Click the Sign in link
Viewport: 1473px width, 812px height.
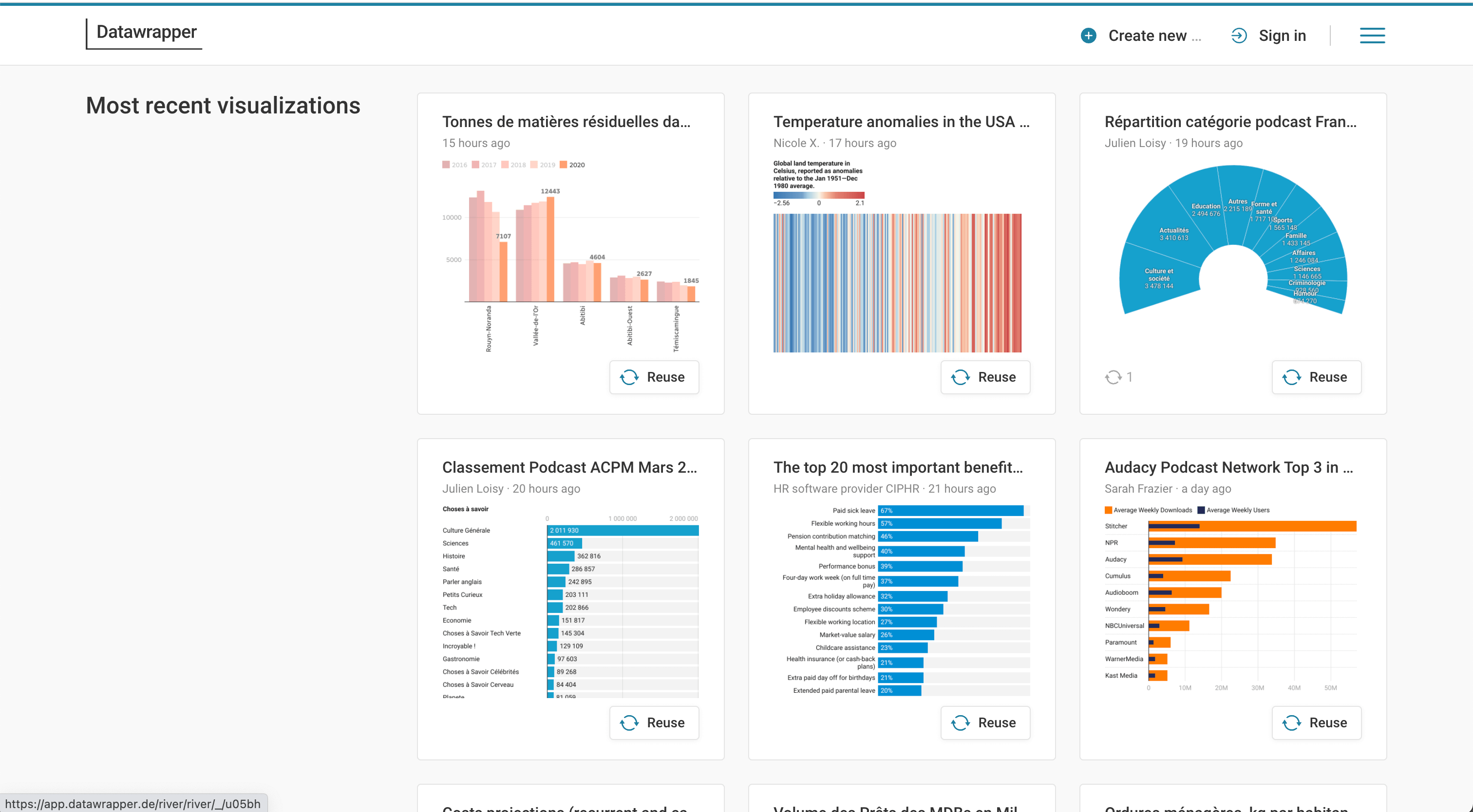tap(1282, 36)
